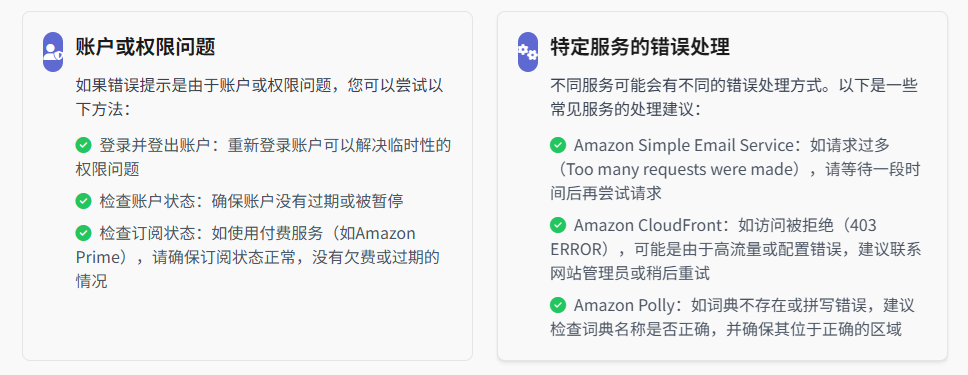
Task: Click green checkmark before Amazon Polly
Action: click(558, 305)
